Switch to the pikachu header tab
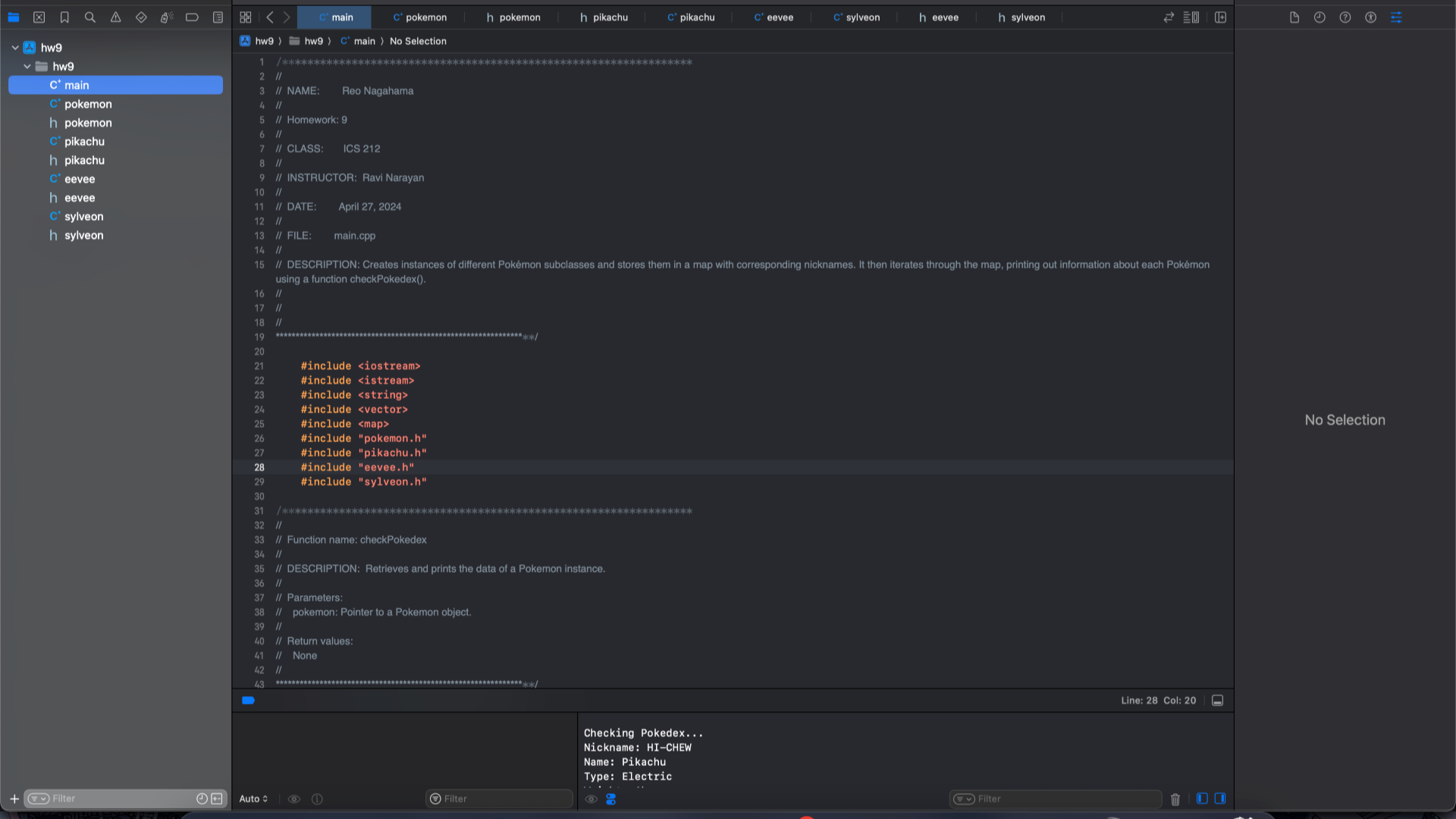Image resolution: width=1456 pixels, height=819 pixels. [x=604, y=17]
